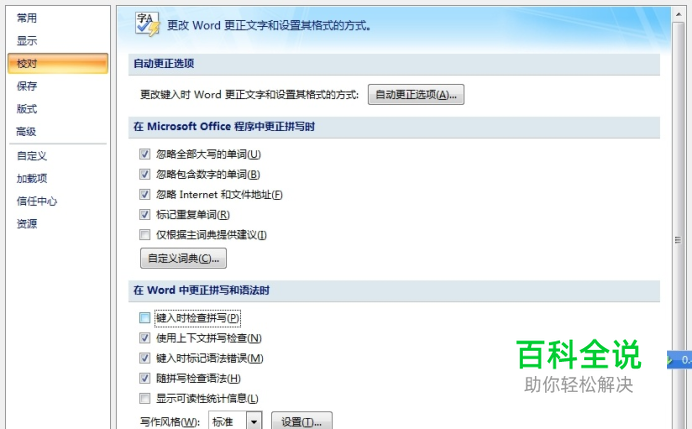Select the 显示 category in sidebar
This screenshot has width=692, height=429.
26,41
